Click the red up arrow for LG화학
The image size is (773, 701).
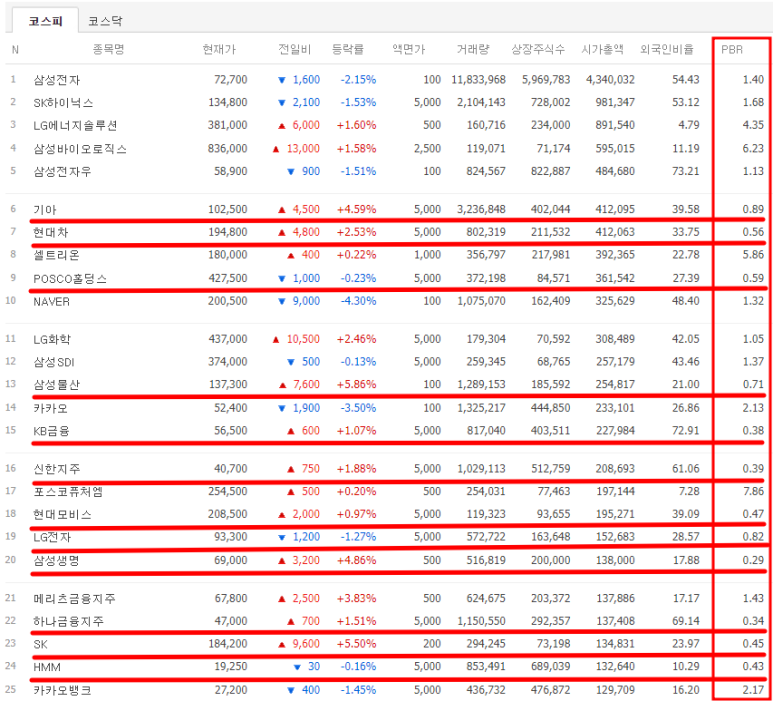click(x=276, y=340)
